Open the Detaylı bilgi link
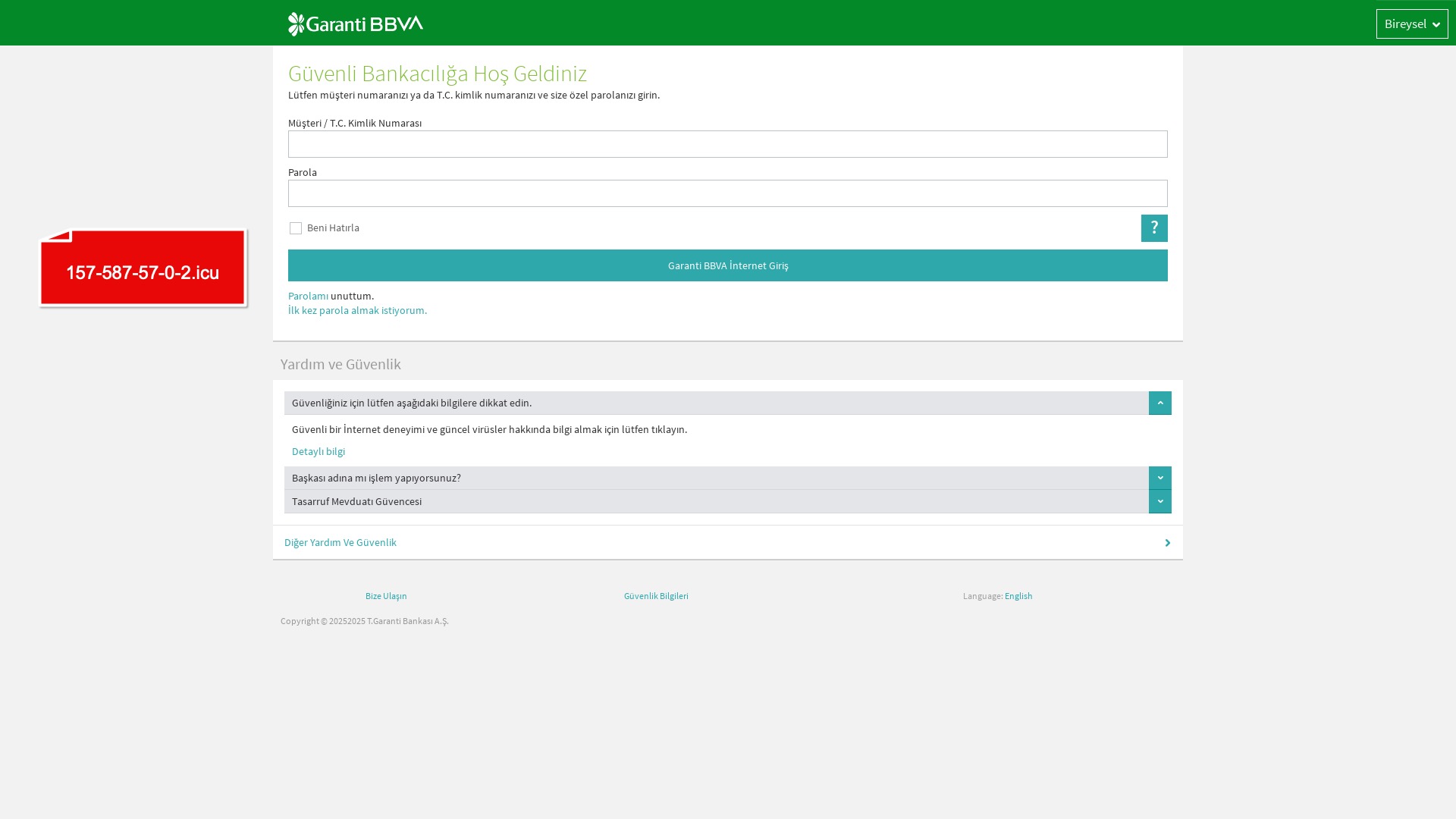1456x819 pixels. [318, 451]
